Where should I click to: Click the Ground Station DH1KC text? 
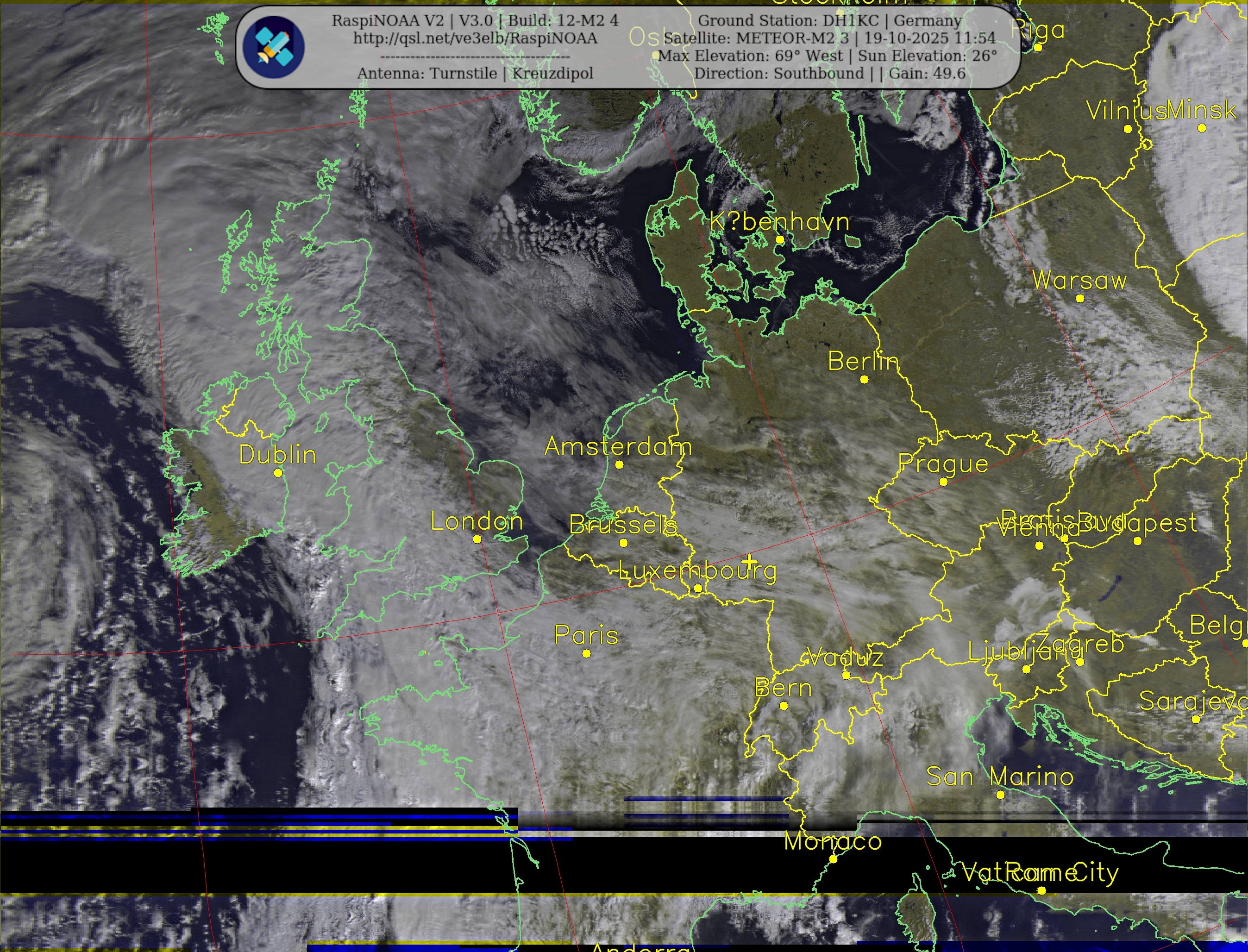pyautogui.click(x=830, y=21)
